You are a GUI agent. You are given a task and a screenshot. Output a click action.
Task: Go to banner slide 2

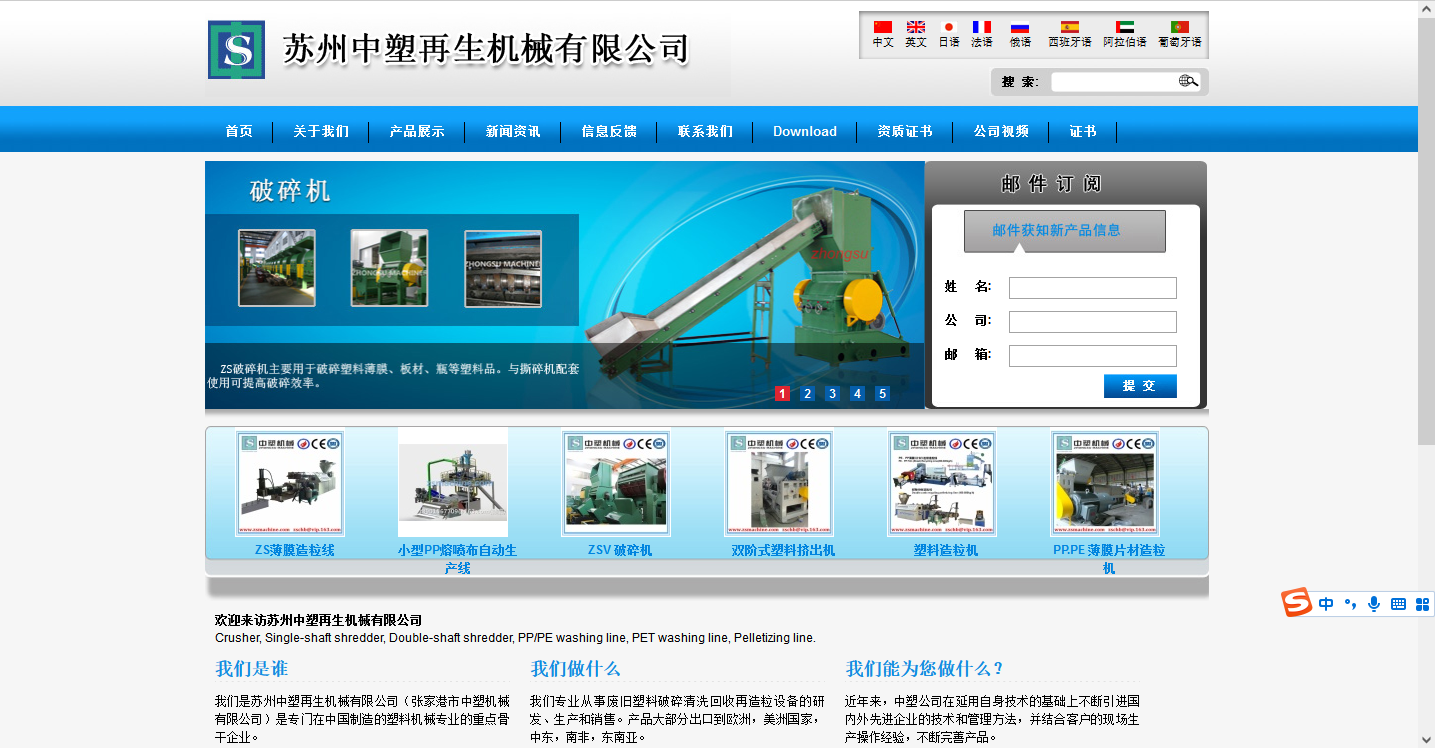pos(807,393)
